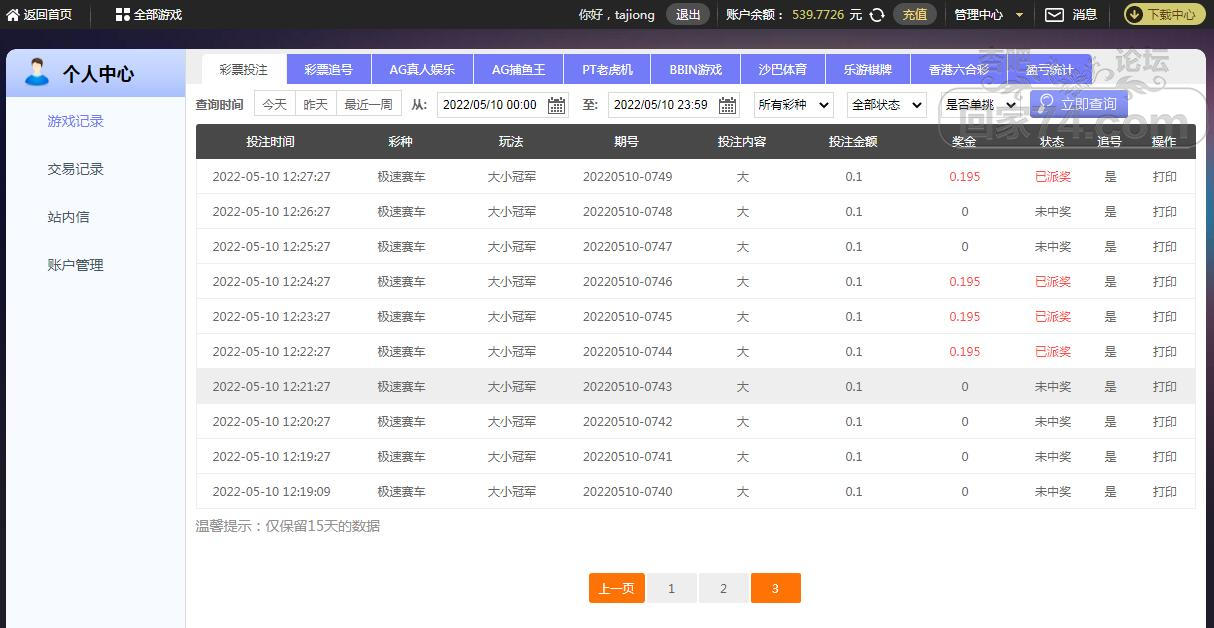Click the 退出 logout button
The width and height of the screenshot is (1214, 628).
click(688, 15)
